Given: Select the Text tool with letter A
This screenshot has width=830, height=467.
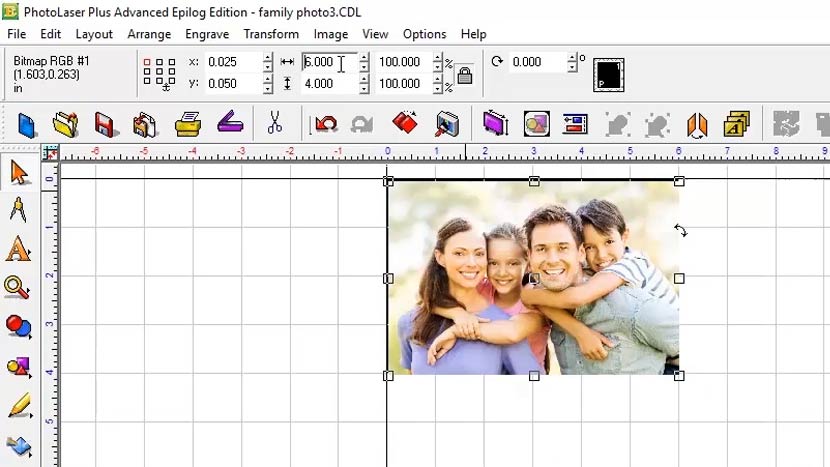Looking at the screenshot, I should tap(18, 250).
